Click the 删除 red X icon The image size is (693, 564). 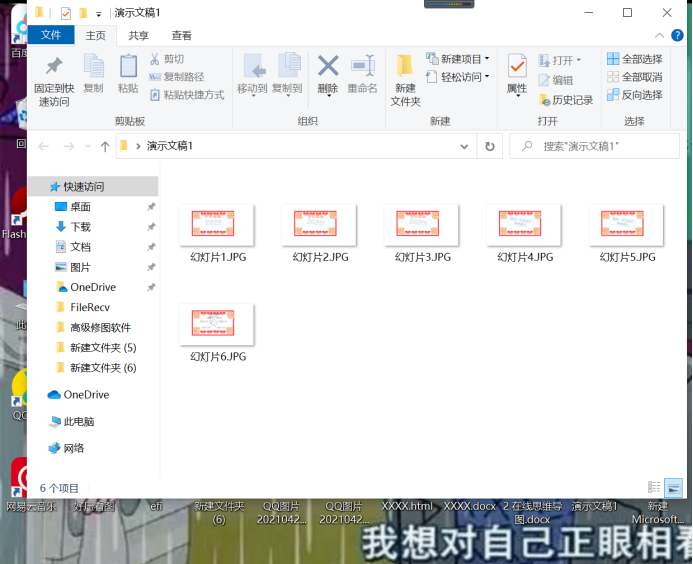point(328,66)
